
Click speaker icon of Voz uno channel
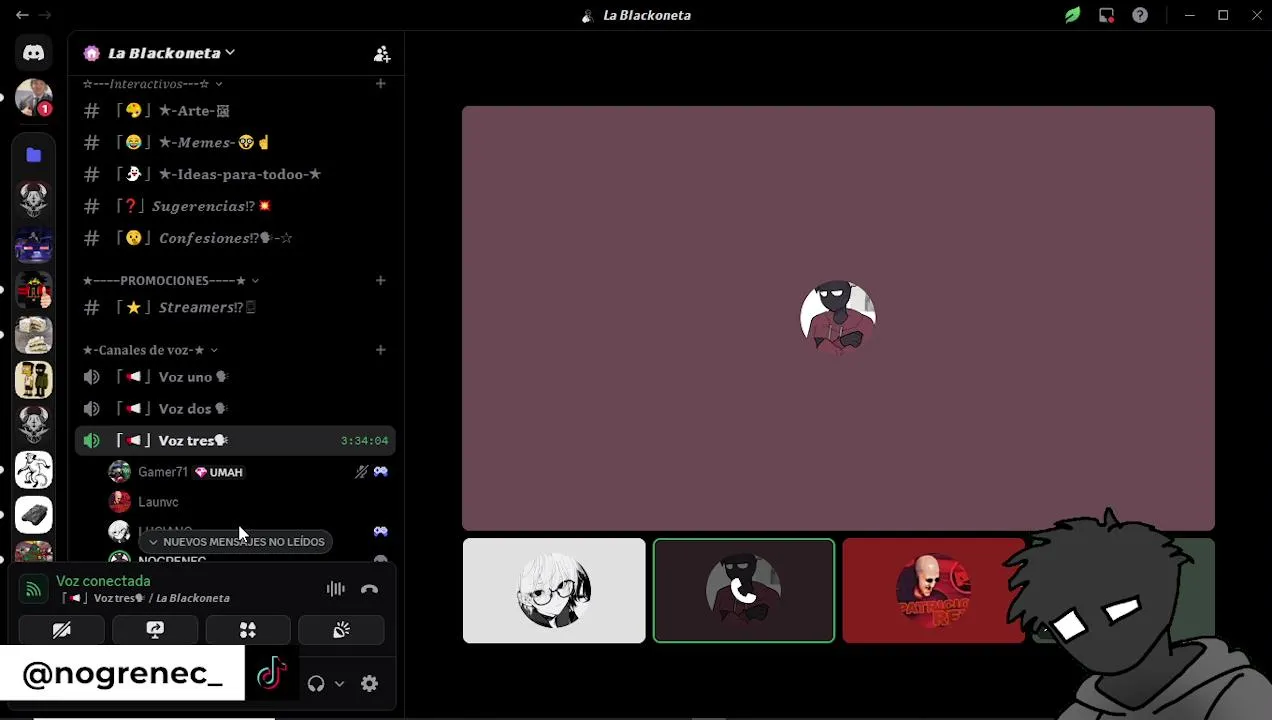[x=92, y=377]
